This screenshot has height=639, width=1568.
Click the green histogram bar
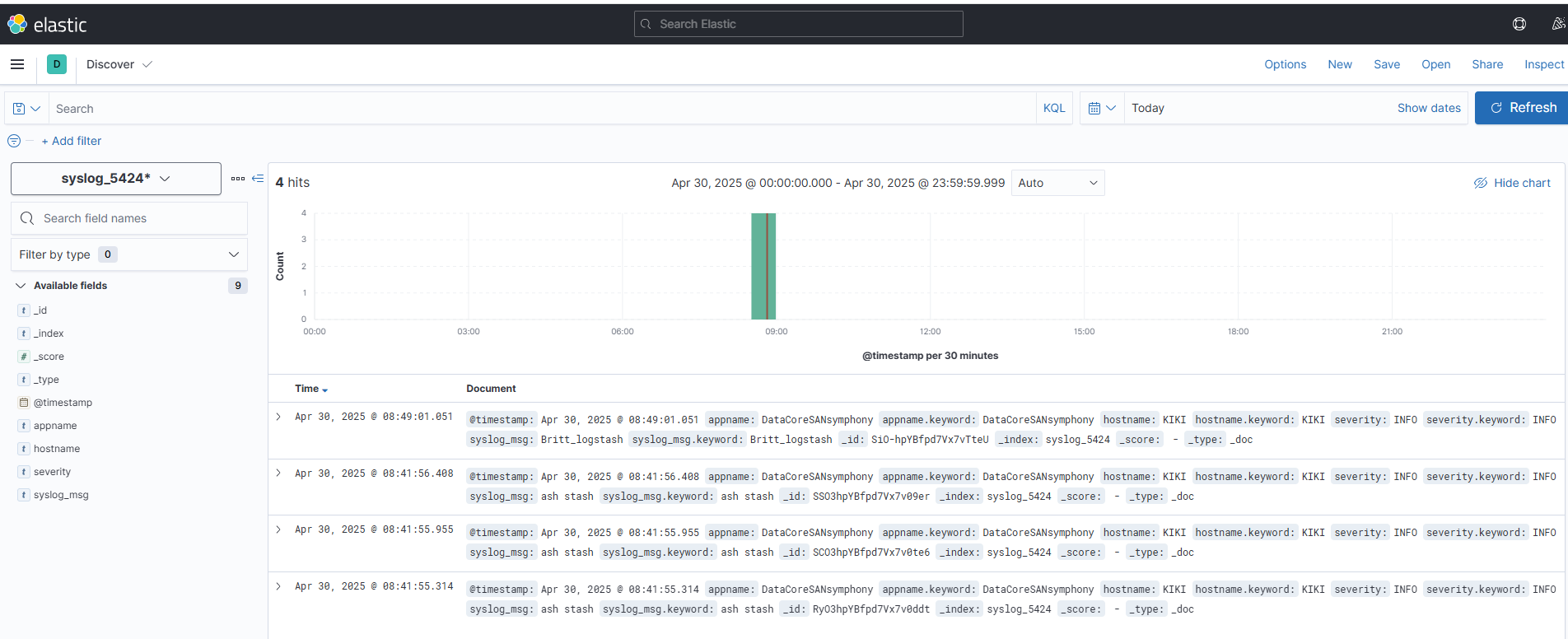click(x=763, y=266)
